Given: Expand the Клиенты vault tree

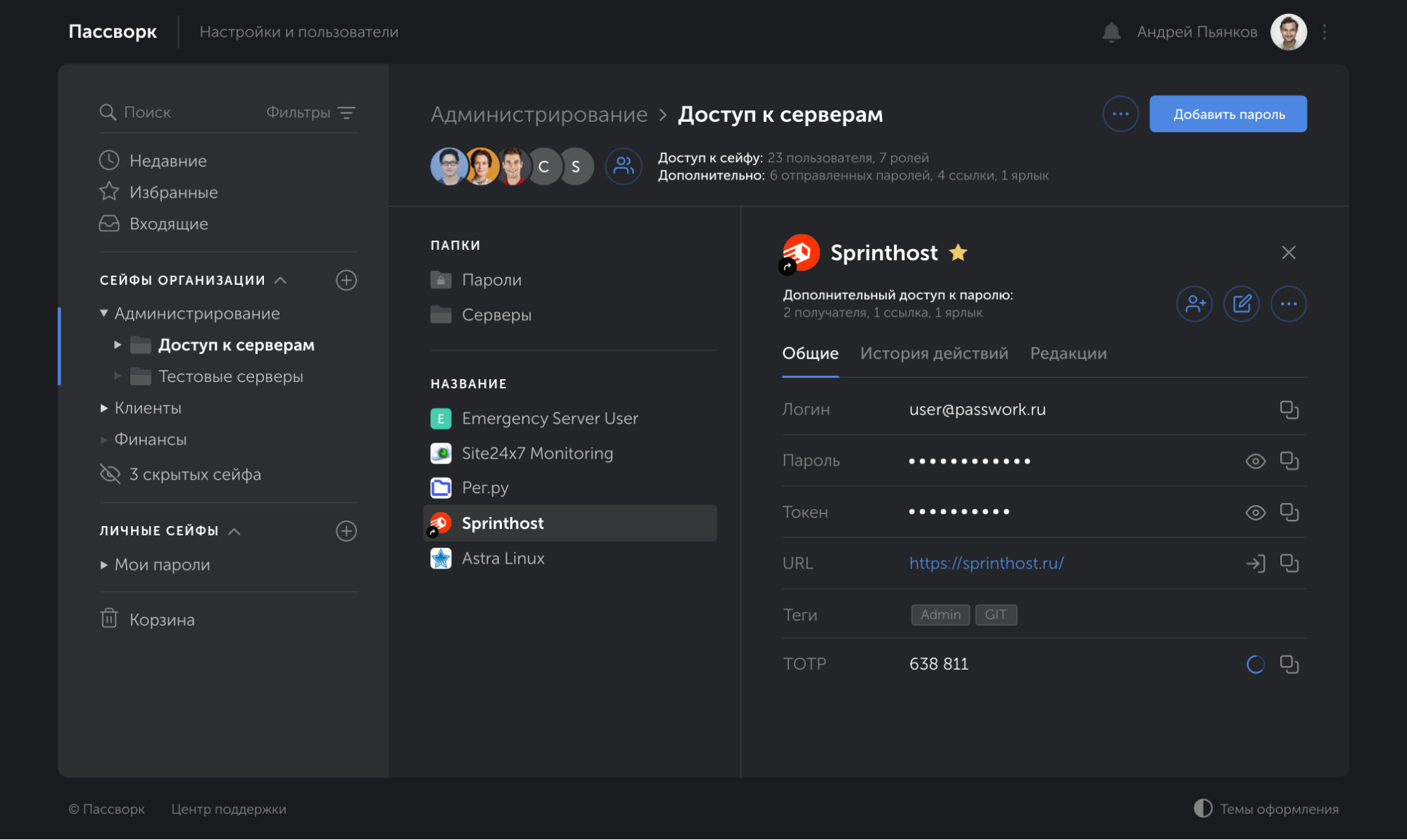Looking at the screenshot, I should pyautogui.click(x=104, y=408).
